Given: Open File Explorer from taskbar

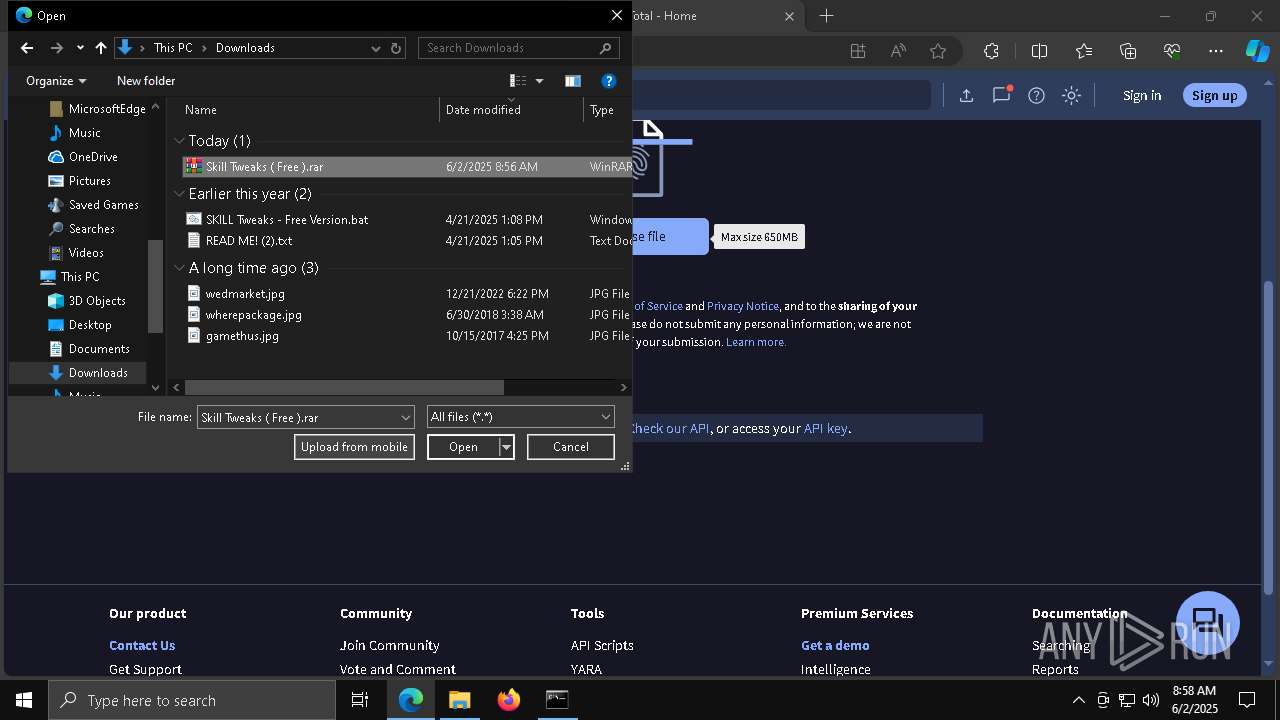Looking at the screenshot, I should [459, 701].
